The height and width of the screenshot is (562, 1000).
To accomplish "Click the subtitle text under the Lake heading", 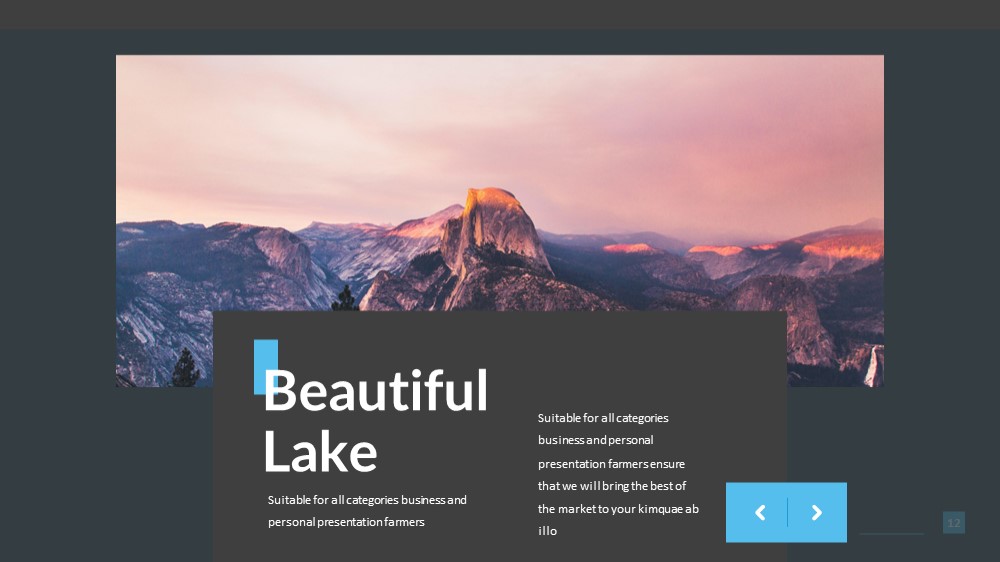I will coord(367,510).
